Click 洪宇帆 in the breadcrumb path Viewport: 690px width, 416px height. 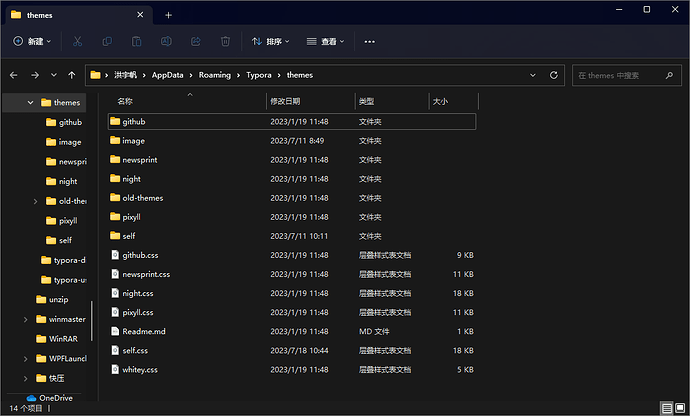[125, 75]
